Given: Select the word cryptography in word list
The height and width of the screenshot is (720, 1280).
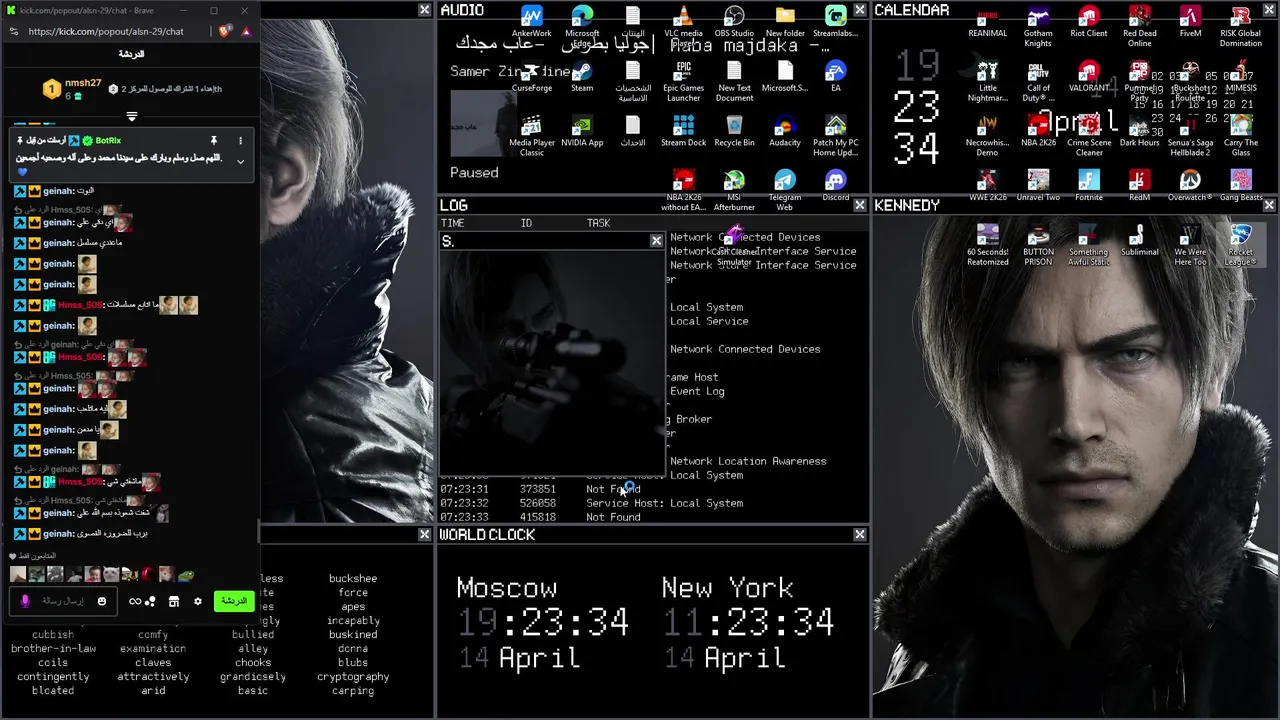Looking at the screenshot, I should coord(353,677).
